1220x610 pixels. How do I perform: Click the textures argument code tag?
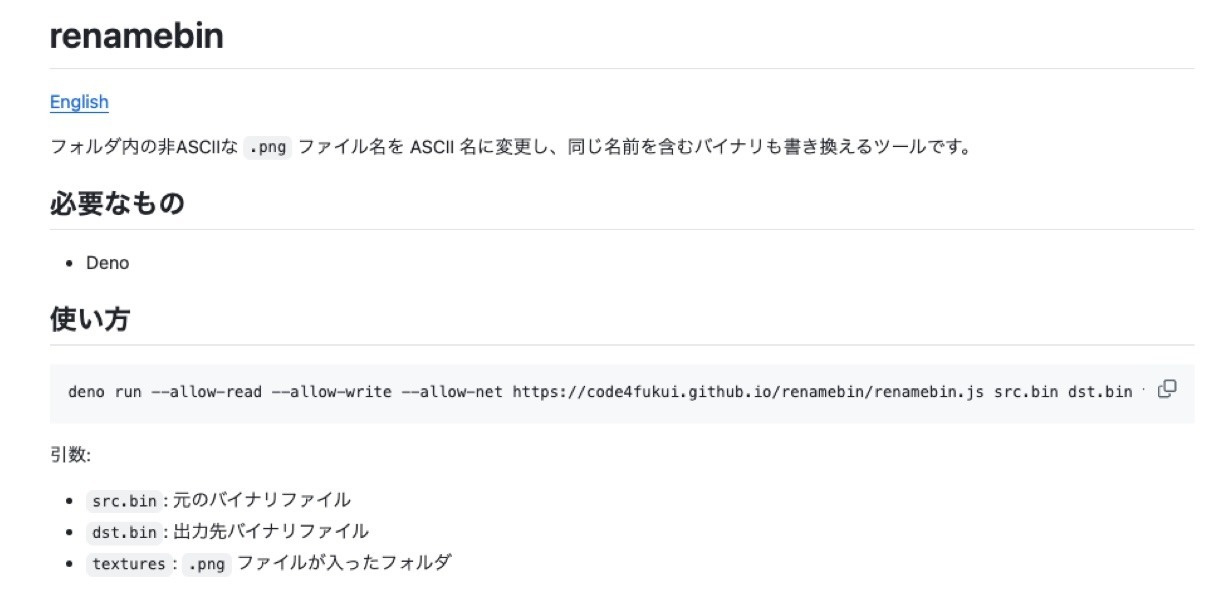point(128,564)
